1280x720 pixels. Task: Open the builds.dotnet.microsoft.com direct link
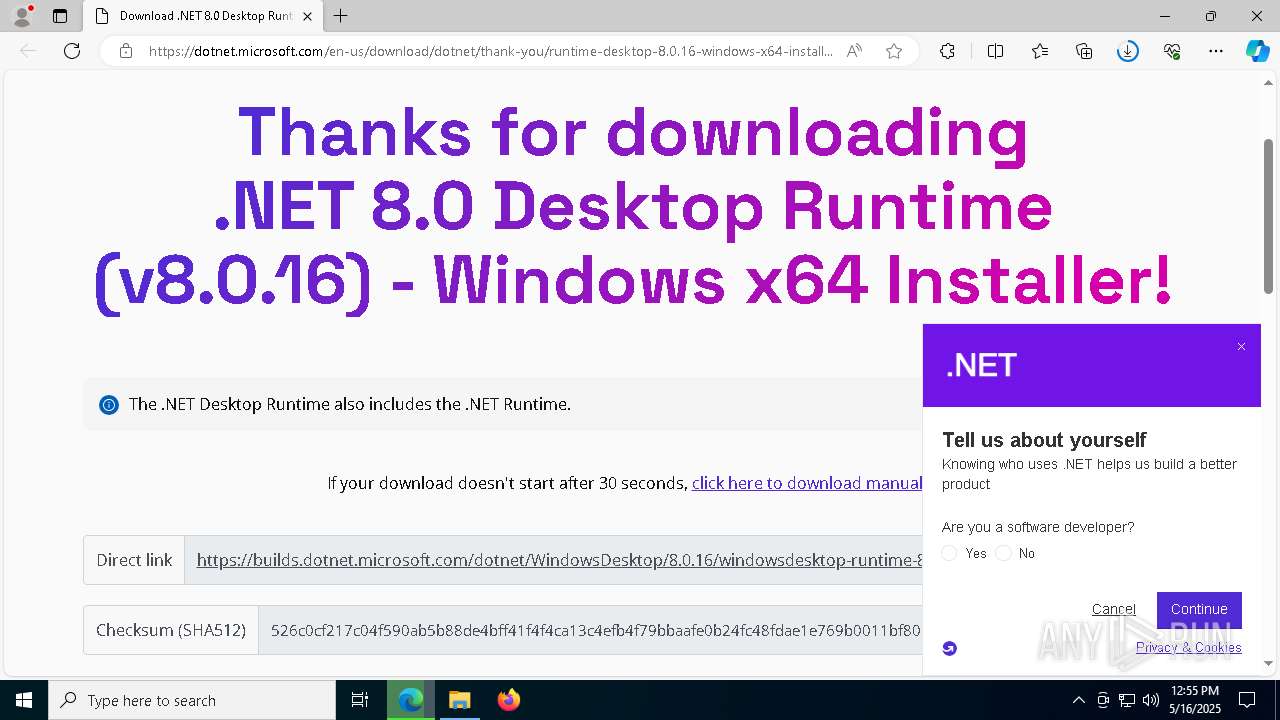pyautogui.click(x=559, y=560)
